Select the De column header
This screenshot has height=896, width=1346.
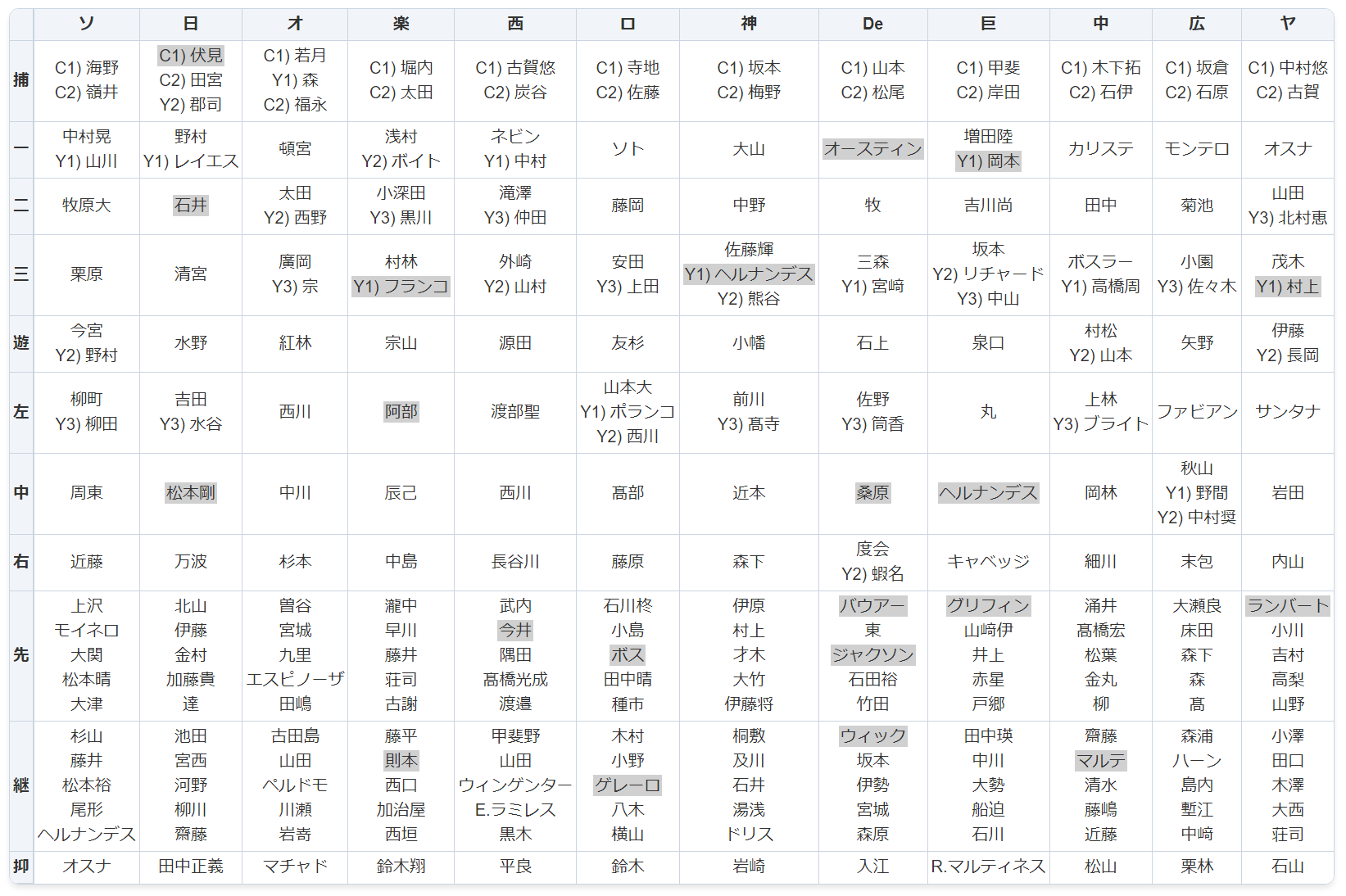(872, 24)
